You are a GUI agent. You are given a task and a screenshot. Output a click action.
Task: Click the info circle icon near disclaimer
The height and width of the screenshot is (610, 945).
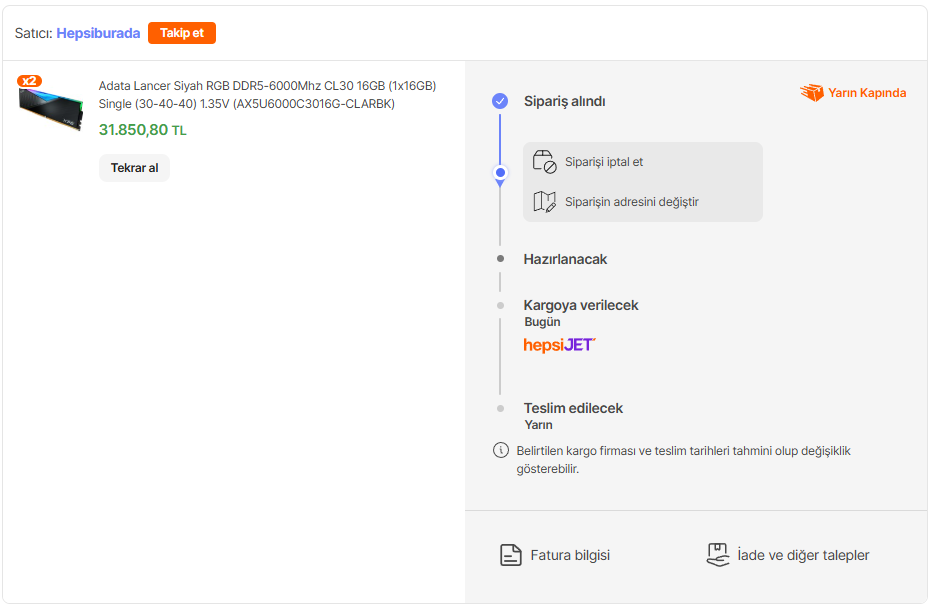tap(501, 450)
